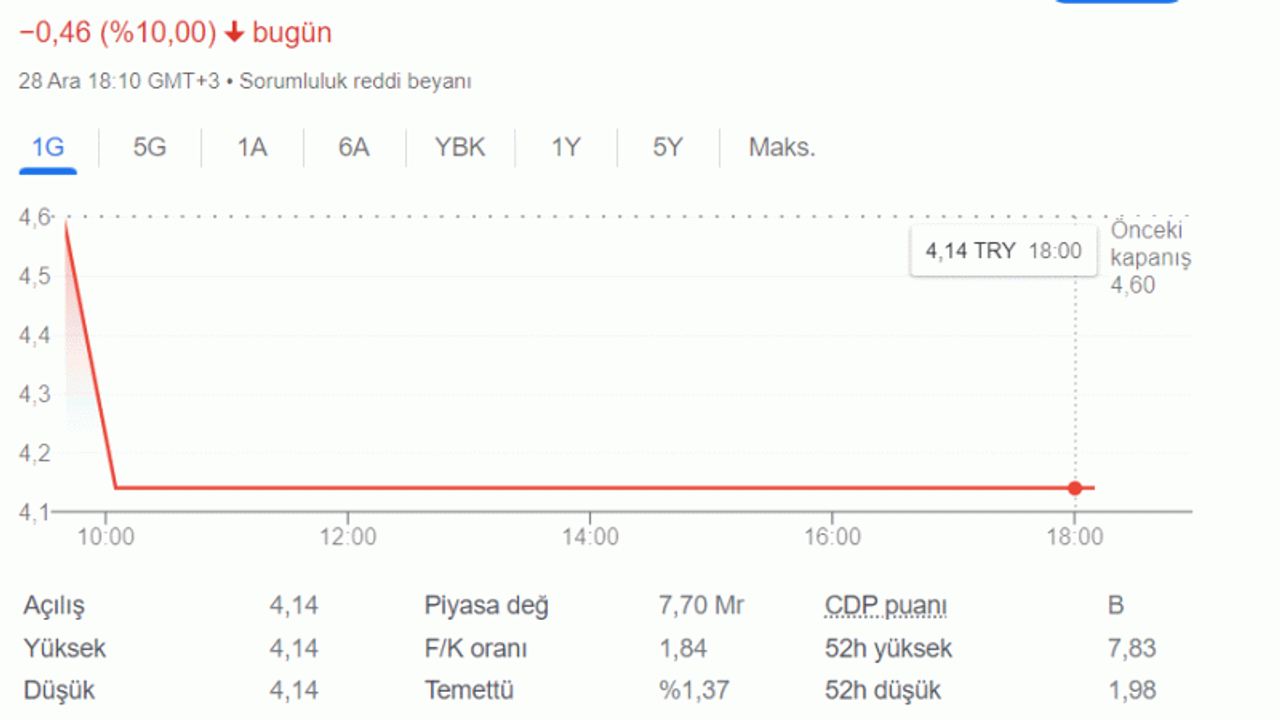
Task: Switch to the 1Y chart tab
Action: (x=566, y=148)
